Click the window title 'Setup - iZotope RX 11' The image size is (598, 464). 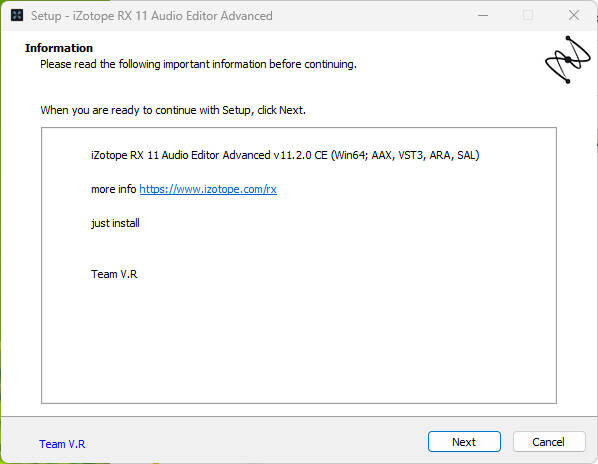(151, 16)
